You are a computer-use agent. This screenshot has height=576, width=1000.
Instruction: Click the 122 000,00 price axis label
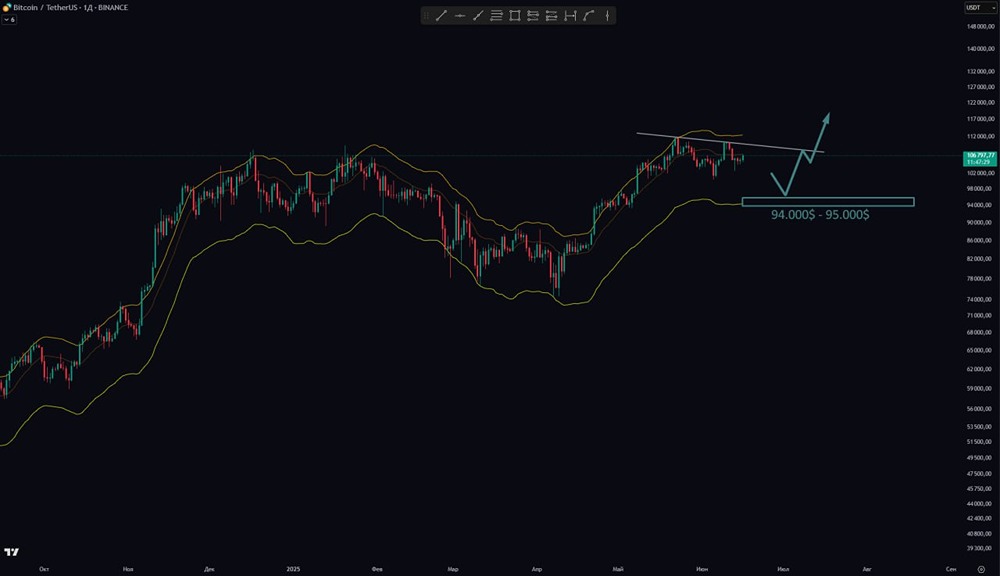click(x=980, y=103)
